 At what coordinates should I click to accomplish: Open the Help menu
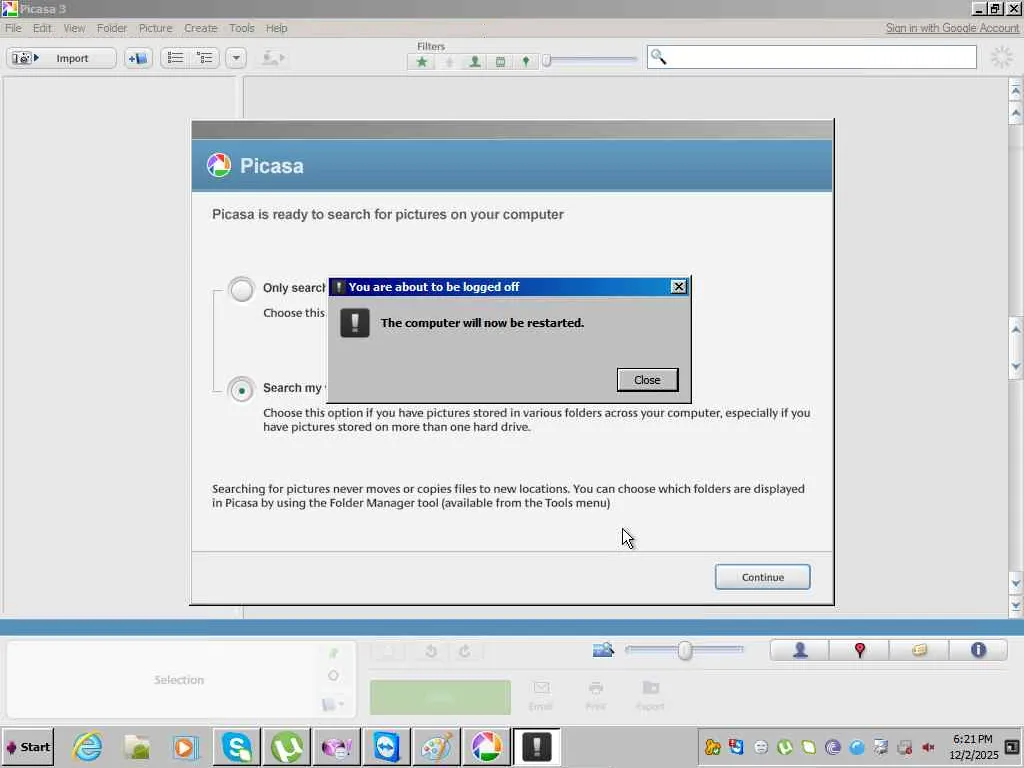(276, 28)
